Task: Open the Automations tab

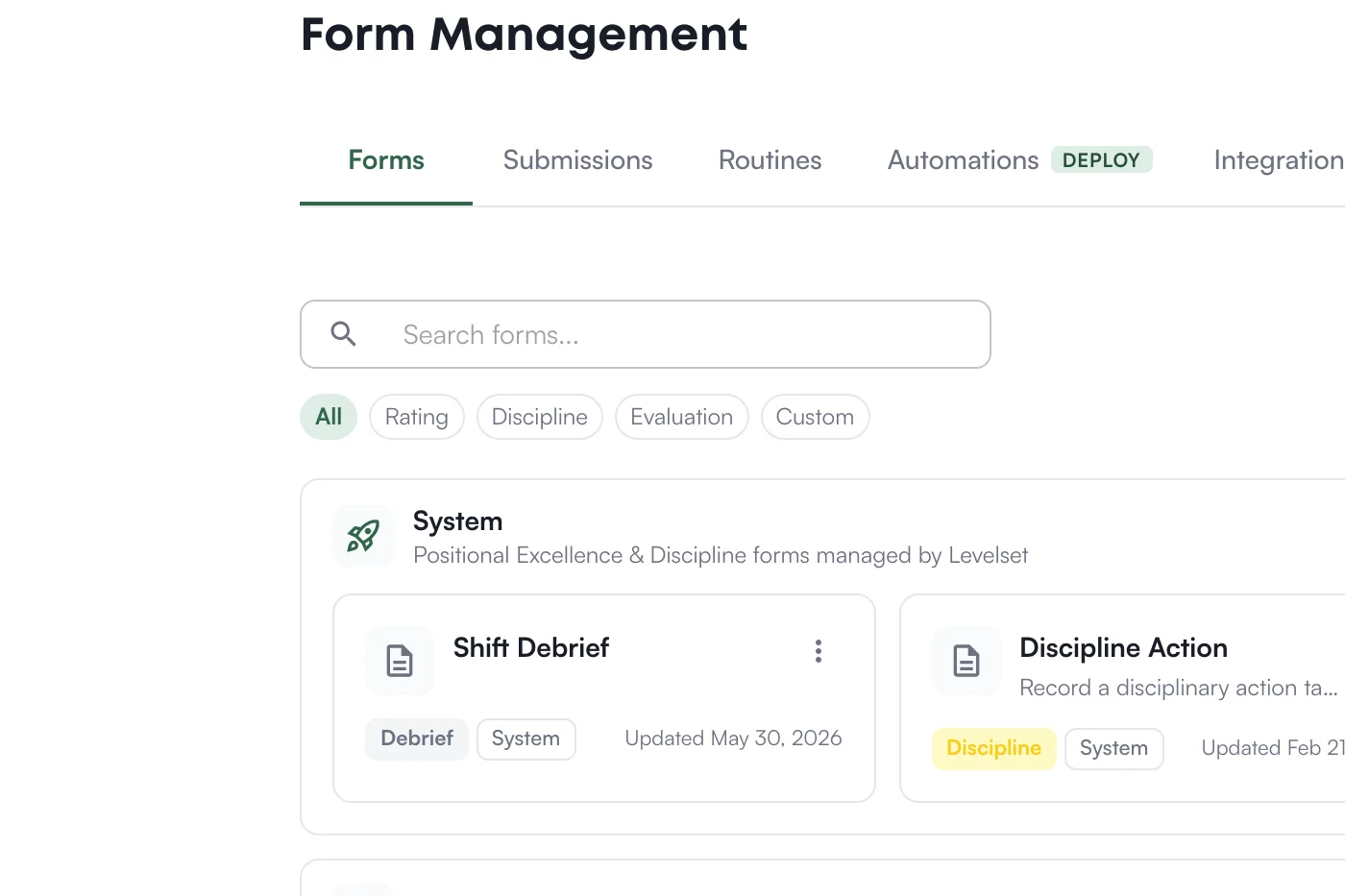Action: [964, 160]
